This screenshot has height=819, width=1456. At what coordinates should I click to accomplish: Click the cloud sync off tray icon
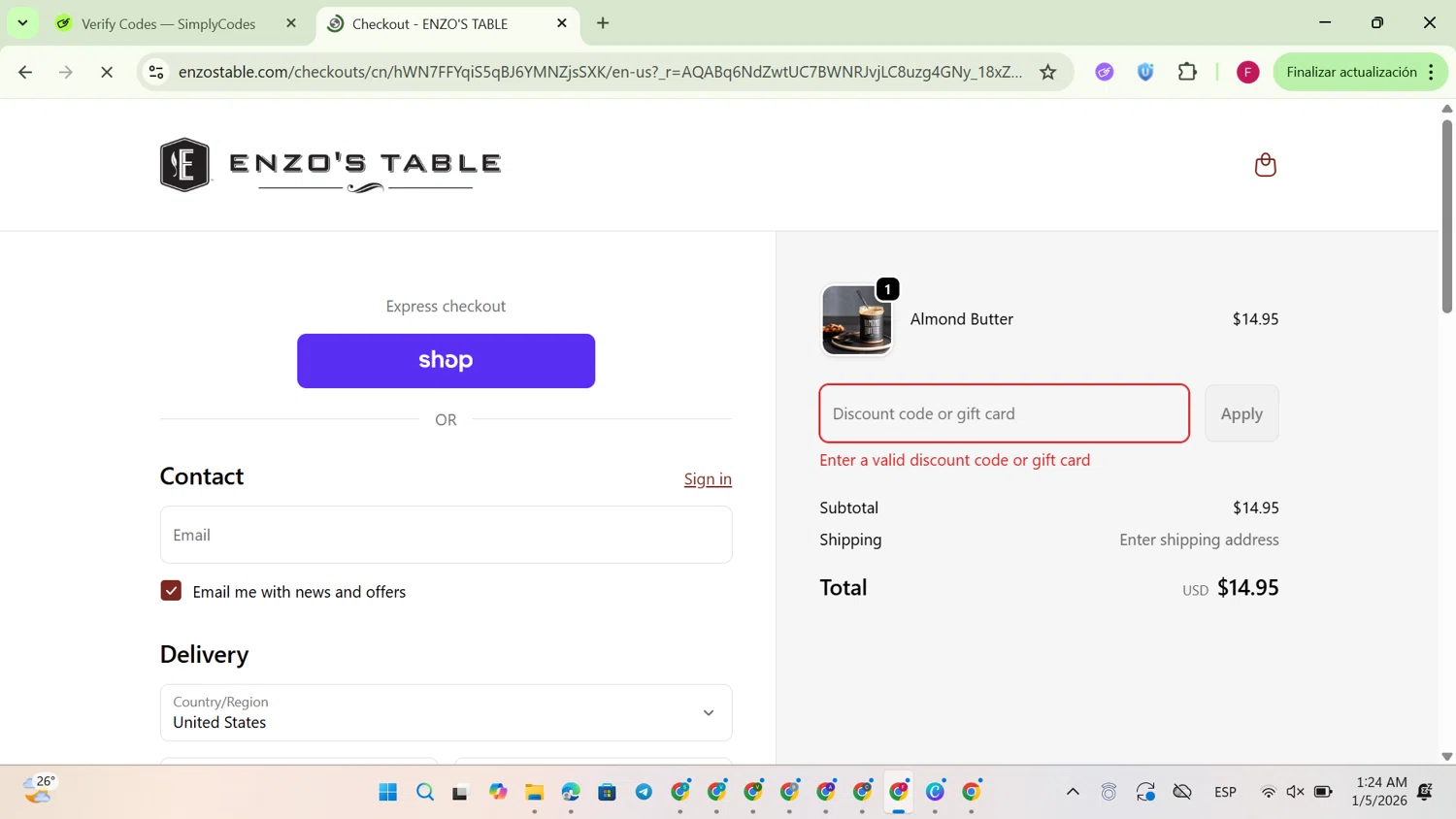point(1182,792)
